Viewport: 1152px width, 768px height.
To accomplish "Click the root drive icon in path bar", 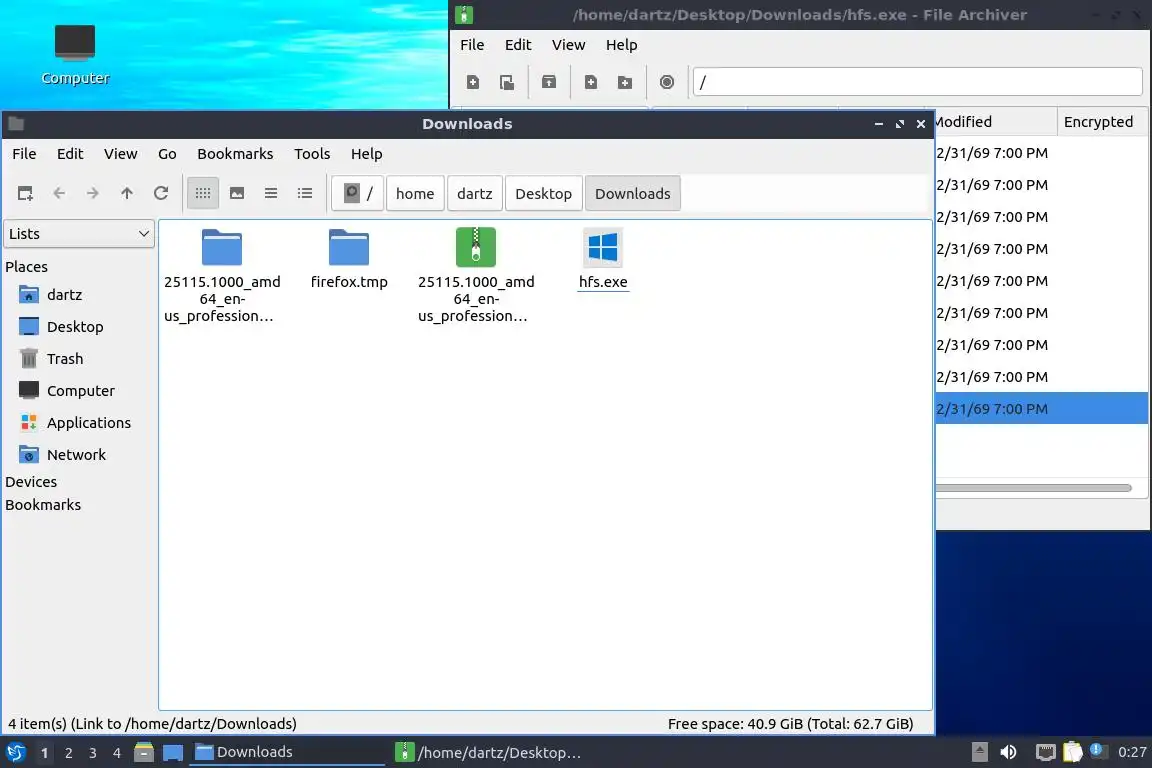I will pos(357,193).
